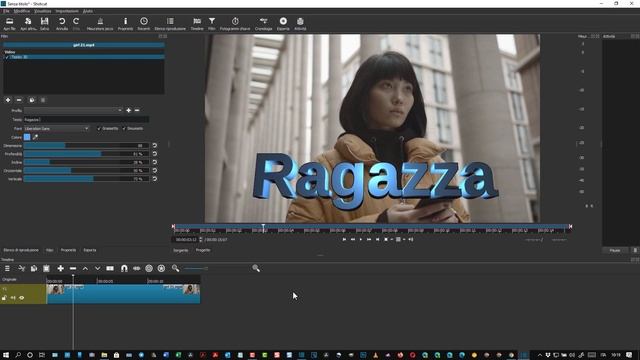Click the Pausa button in jobs panel

pos(615,250)
